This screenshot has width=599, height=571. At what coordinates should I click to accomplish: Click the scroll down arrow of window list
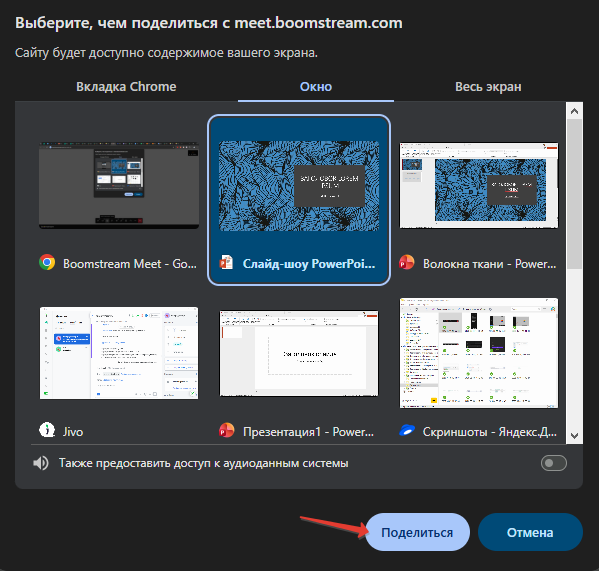point(574,435)
